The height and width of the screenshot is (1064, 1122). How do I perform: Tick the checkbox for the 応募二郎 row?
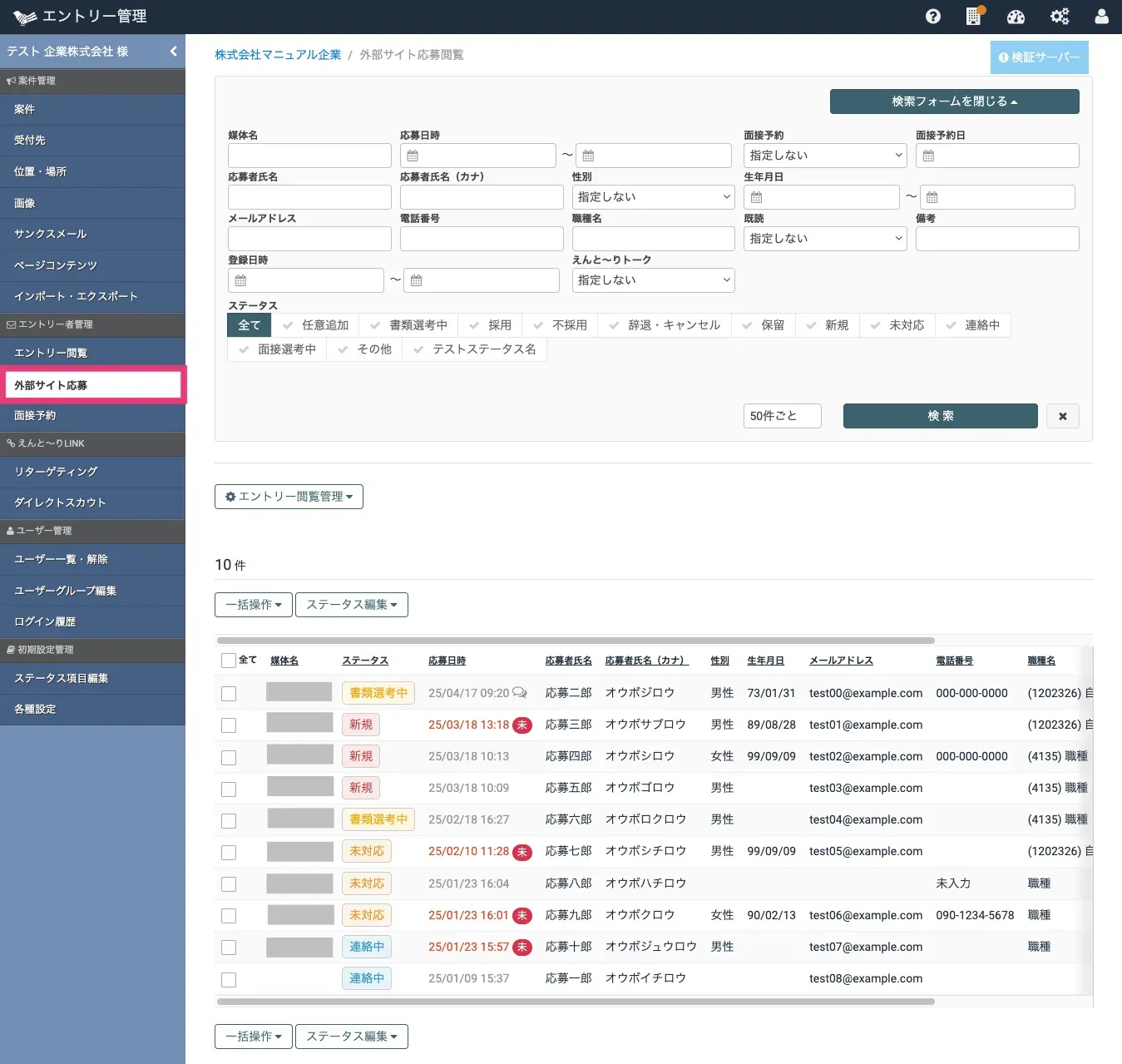[229, 693]
